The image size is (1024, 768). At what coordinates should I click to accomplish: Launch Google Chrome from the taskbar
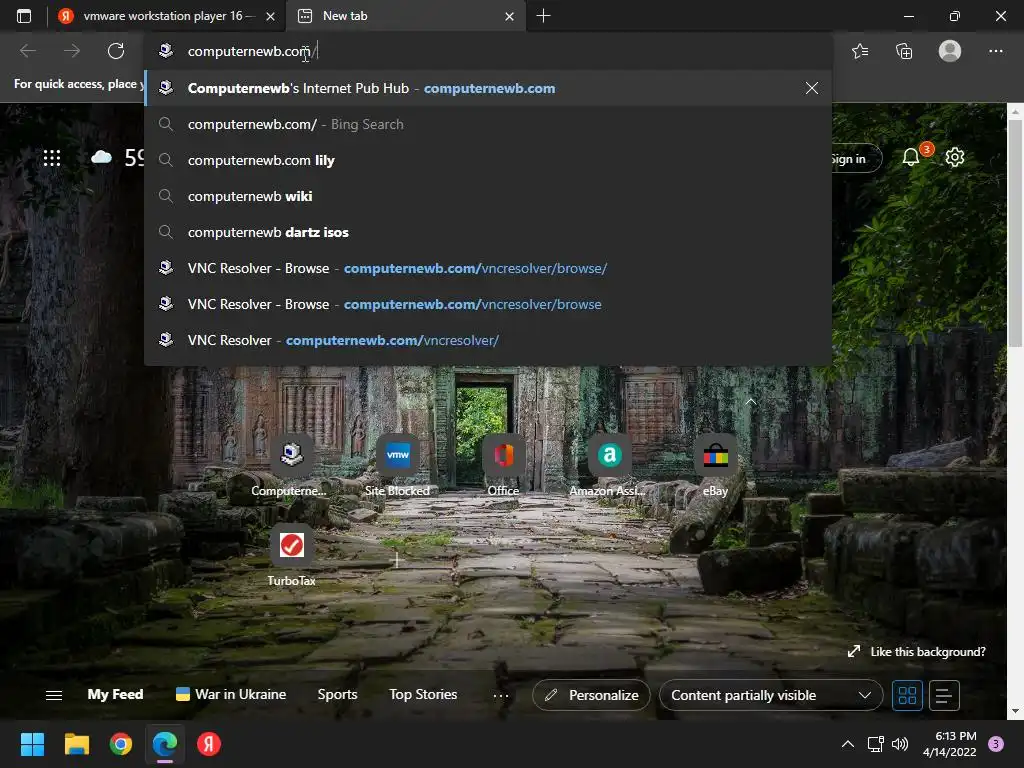tap(121, 744)
